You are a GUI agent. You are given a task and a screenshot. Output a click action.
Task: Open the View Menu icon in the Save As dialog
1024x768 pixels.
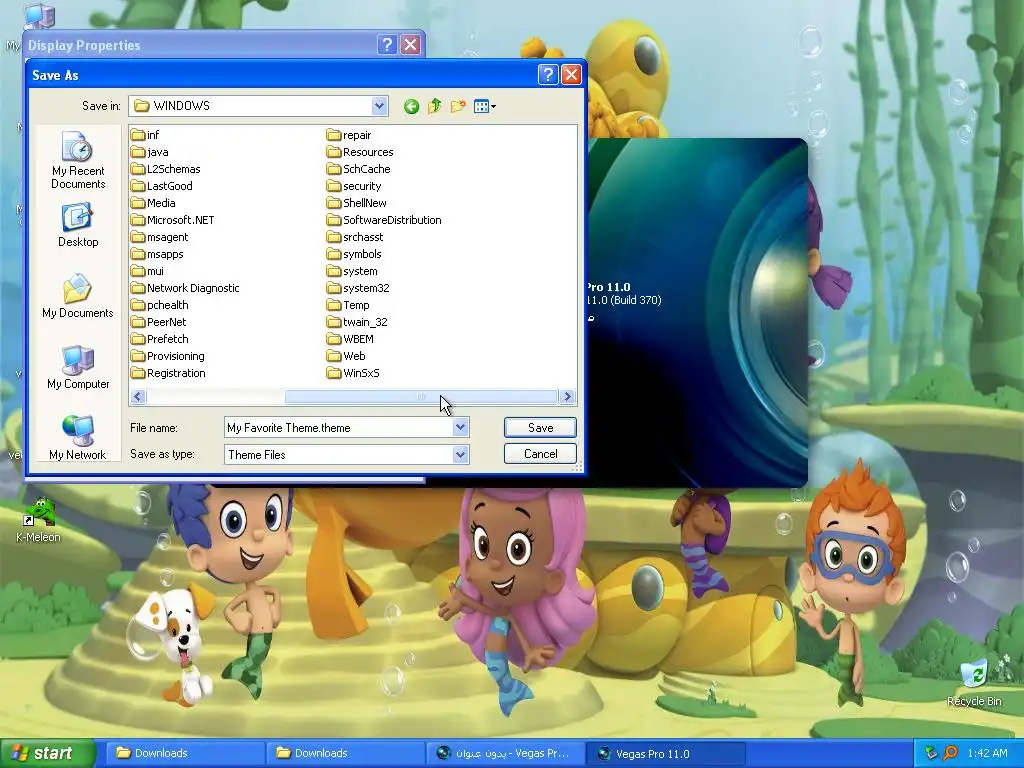pyautogui.click(x=485, y=106)
